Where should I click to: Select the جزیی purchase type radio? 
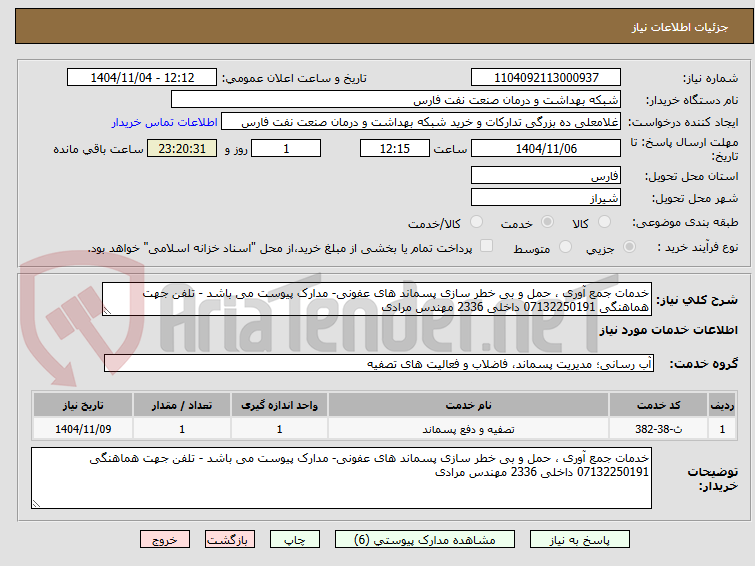tap(629, 247)
